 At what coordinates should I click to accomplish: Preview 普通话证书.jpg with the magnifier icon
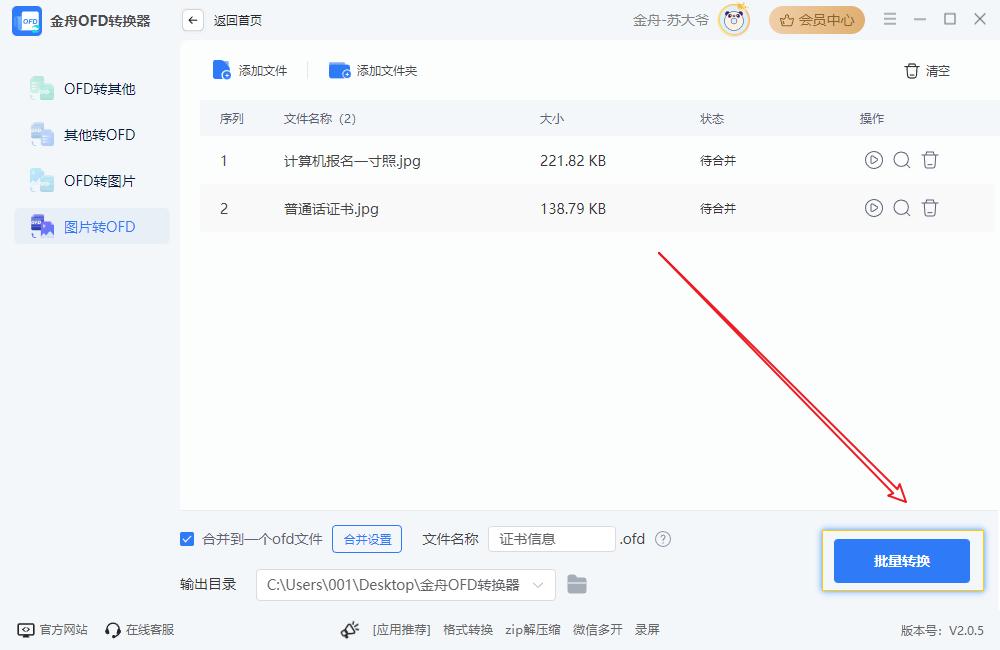click(901, 208)
